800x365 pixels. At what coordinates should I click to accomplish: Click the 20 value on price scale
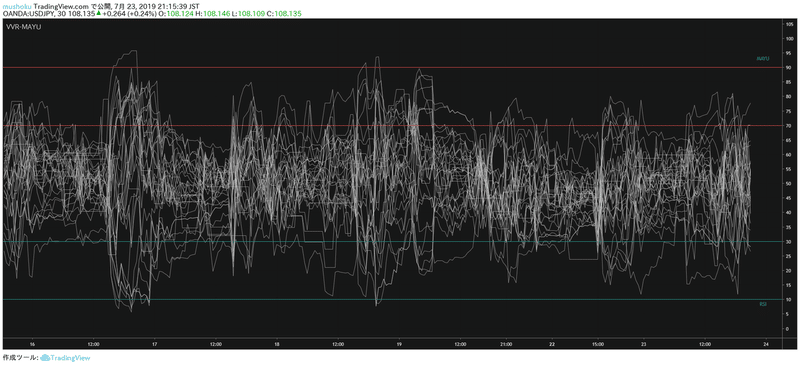[x=789, y=271]
